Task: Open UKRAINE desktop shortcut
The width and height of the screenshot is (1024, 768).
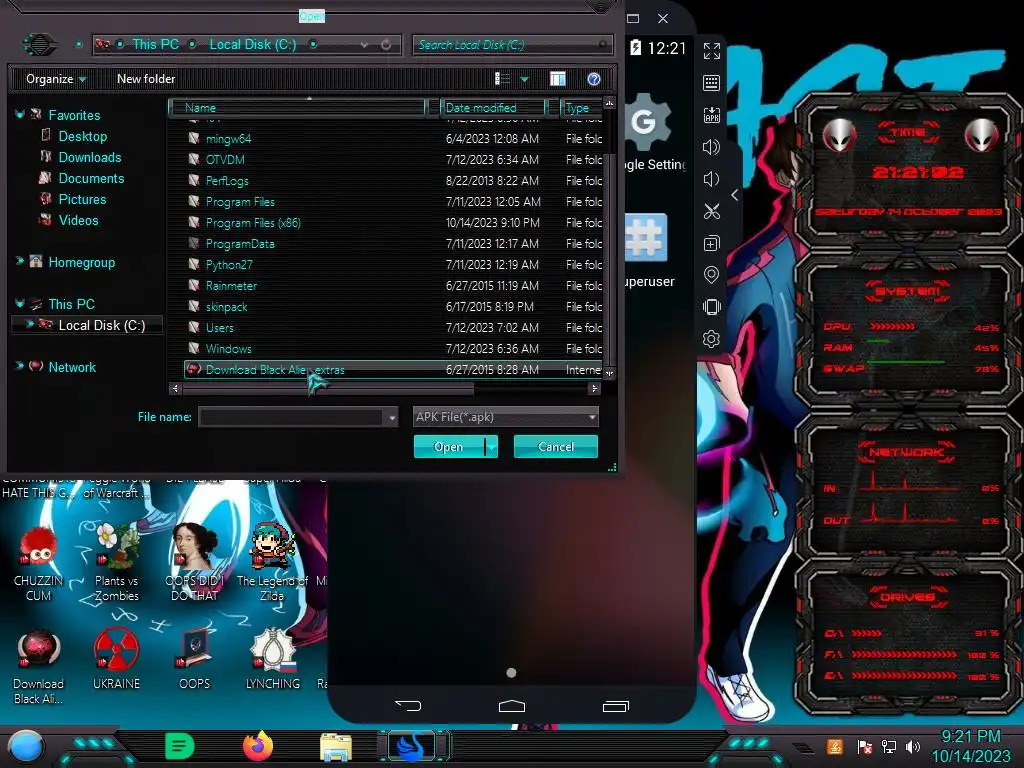Action: point(117,660)
